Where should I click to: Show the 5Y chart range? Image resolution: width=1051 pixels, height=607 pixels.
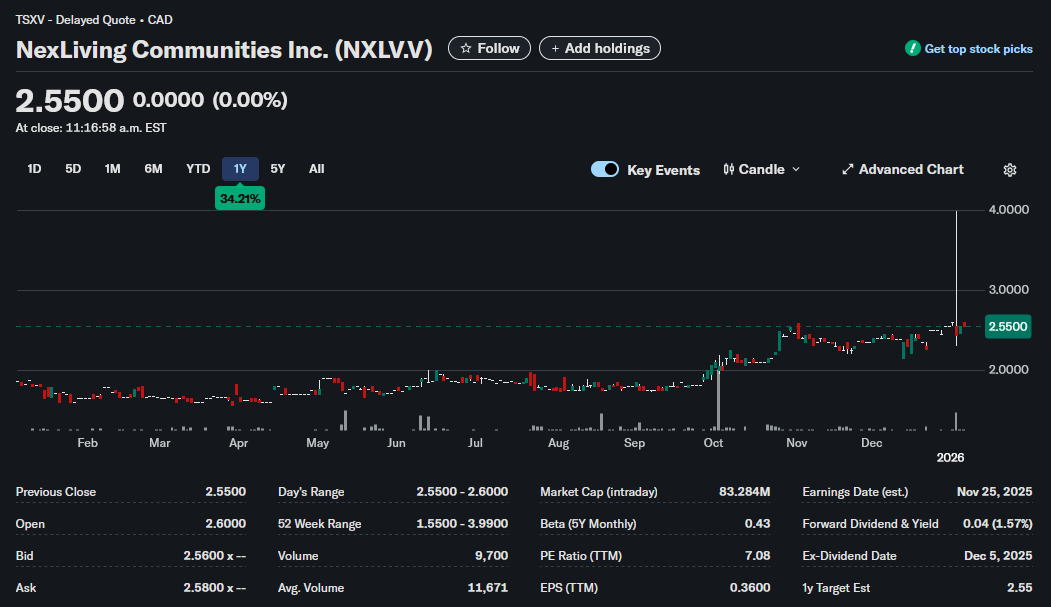[x=277, y=169]
